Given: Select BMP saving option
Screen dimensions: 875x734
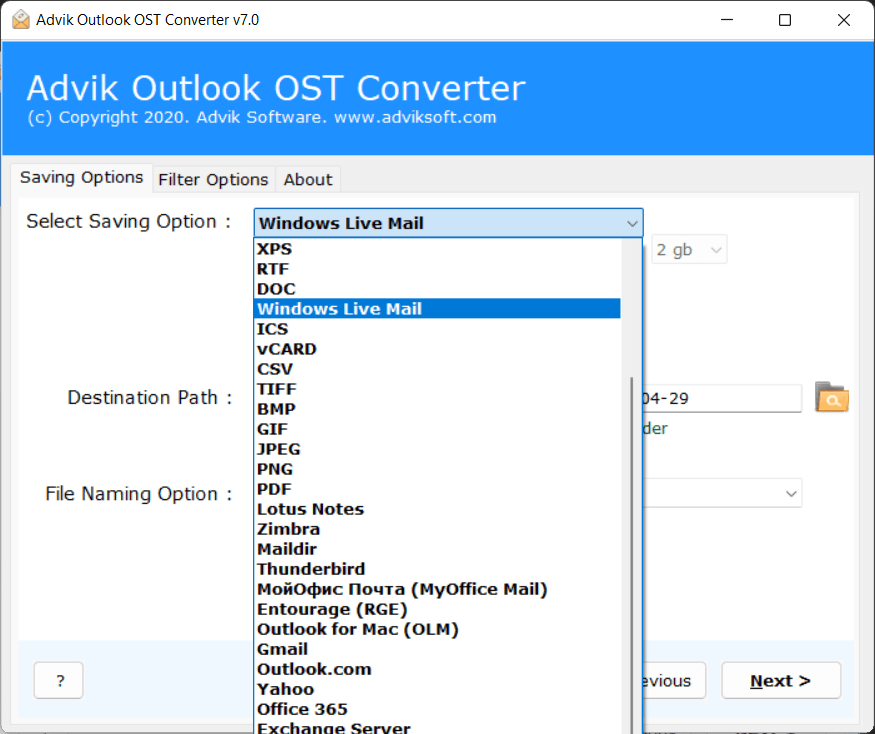Looking at the screenshot, I should (437, 409).
